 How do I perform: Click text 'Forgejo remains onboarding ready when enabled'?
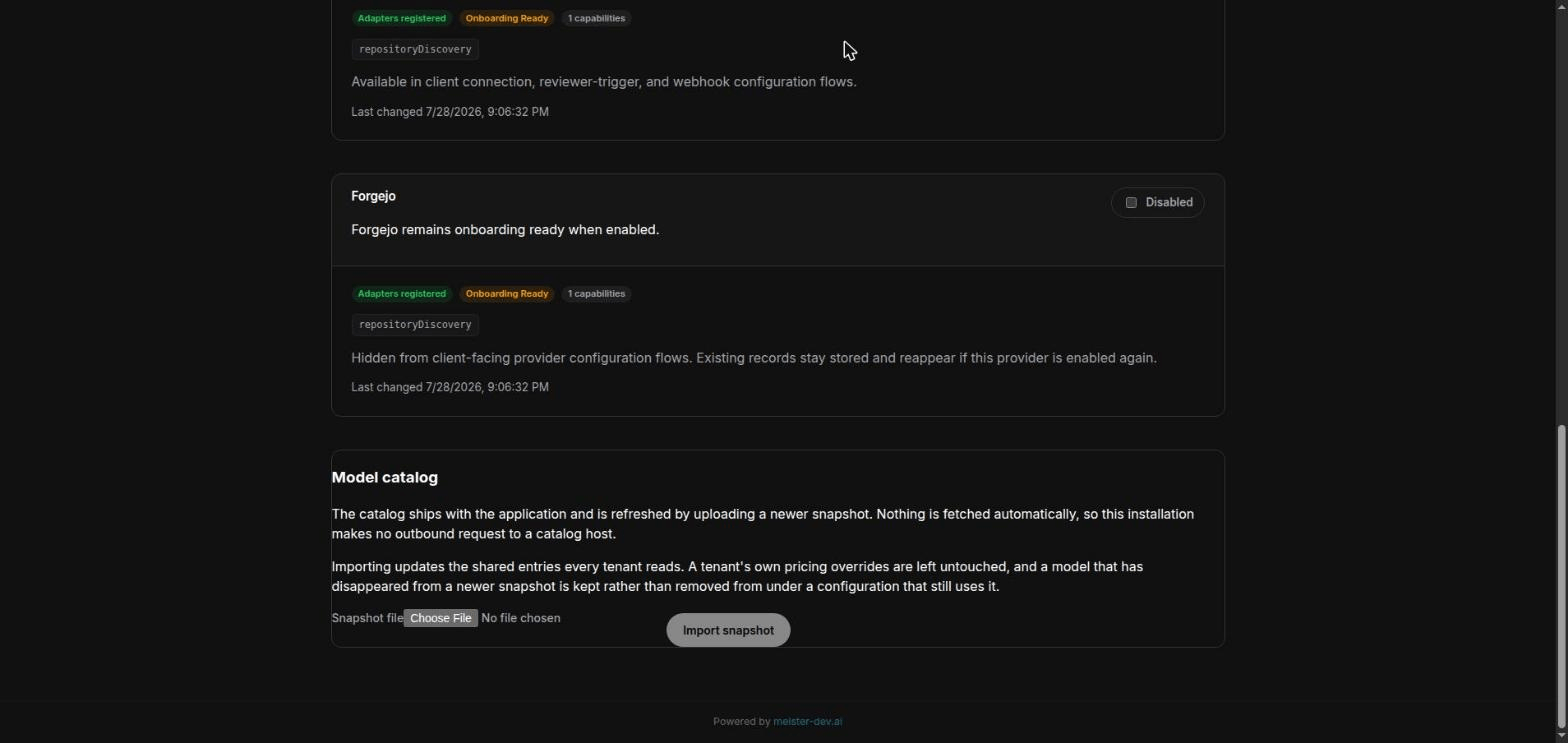click(x=505, y=230)
